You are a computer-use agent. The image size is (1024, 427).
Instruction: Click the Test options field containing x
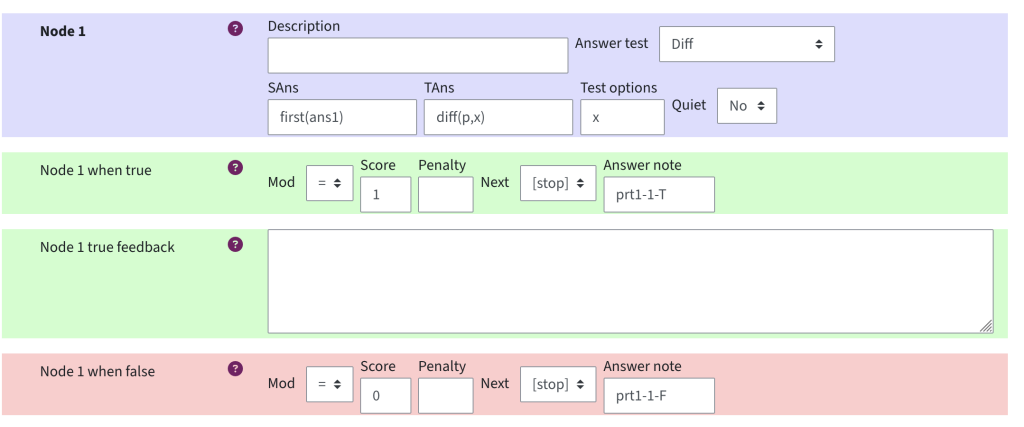[622, 118]
